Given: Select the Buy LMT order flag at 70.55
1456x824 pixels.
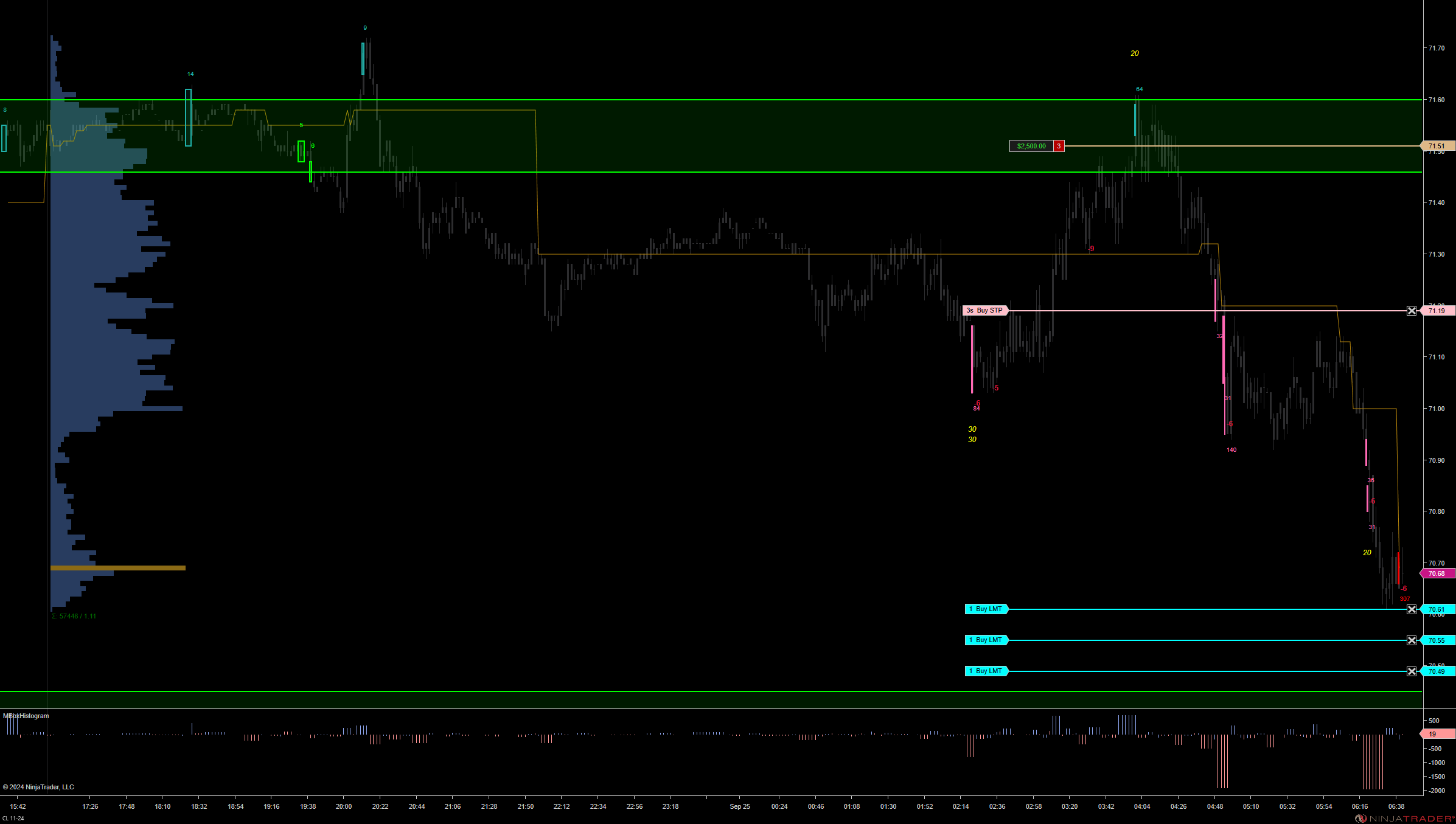Looking at the screenshot, I should [986, 640].
